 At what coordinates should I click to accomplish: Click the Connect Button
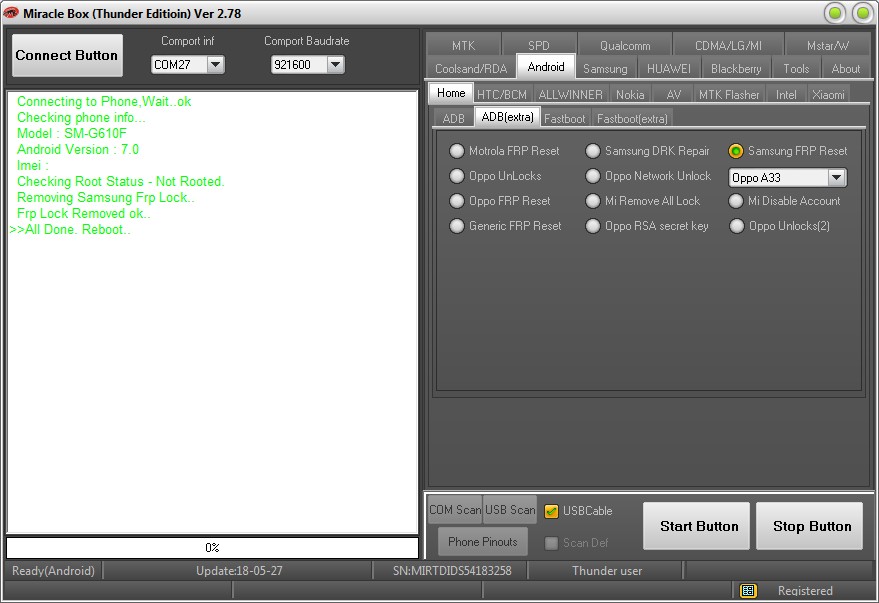[67, 55]
